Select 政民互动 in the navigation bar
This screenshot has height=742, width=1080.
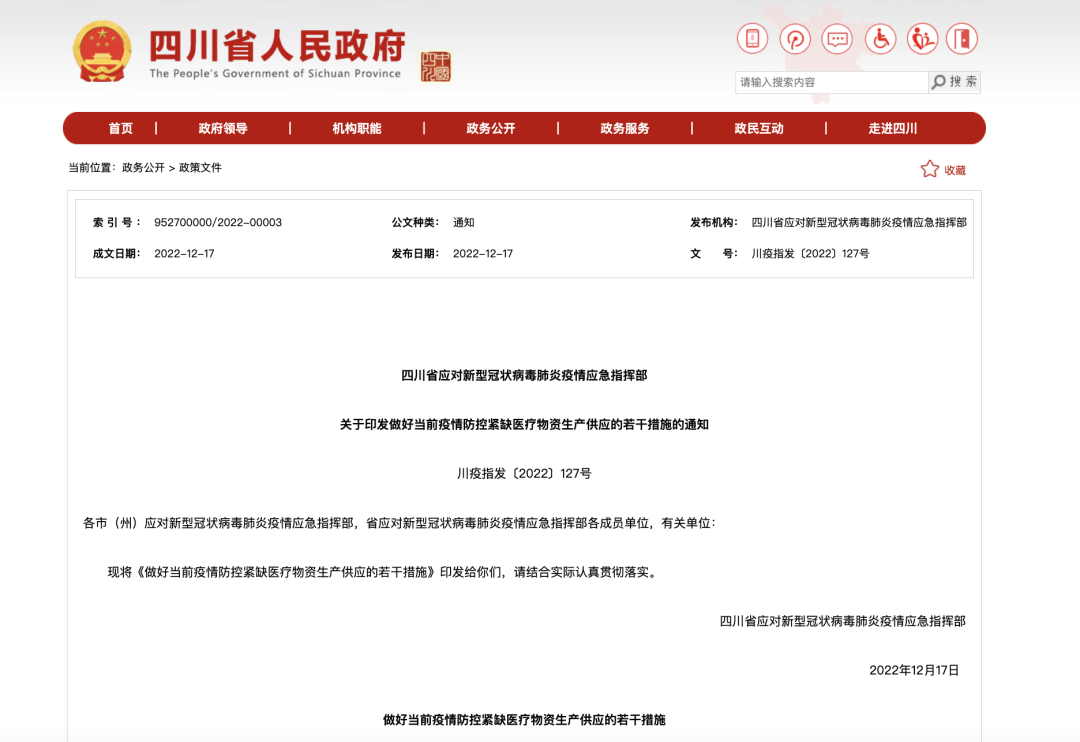[758, 128]
